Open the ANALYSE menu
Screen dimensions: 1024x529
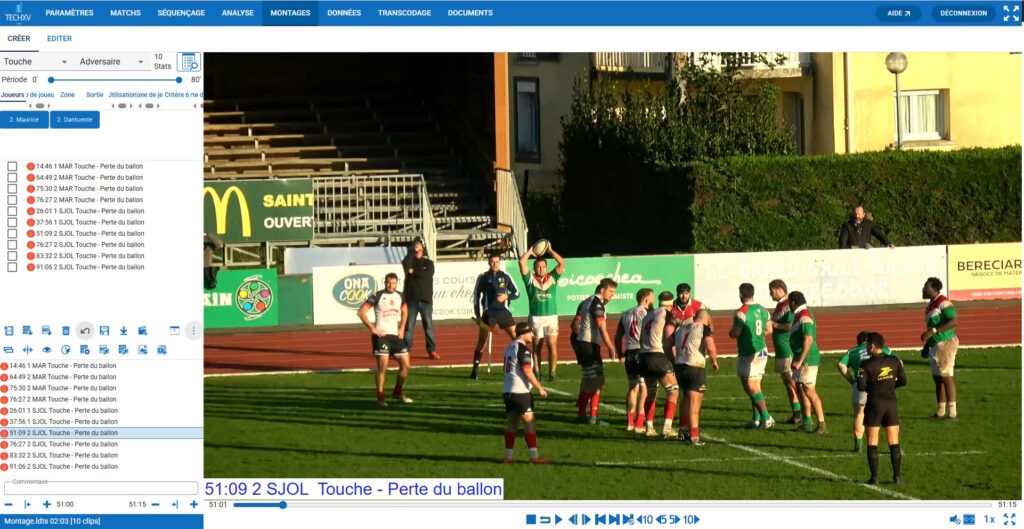pyautogui.click(x=238, y=13)
